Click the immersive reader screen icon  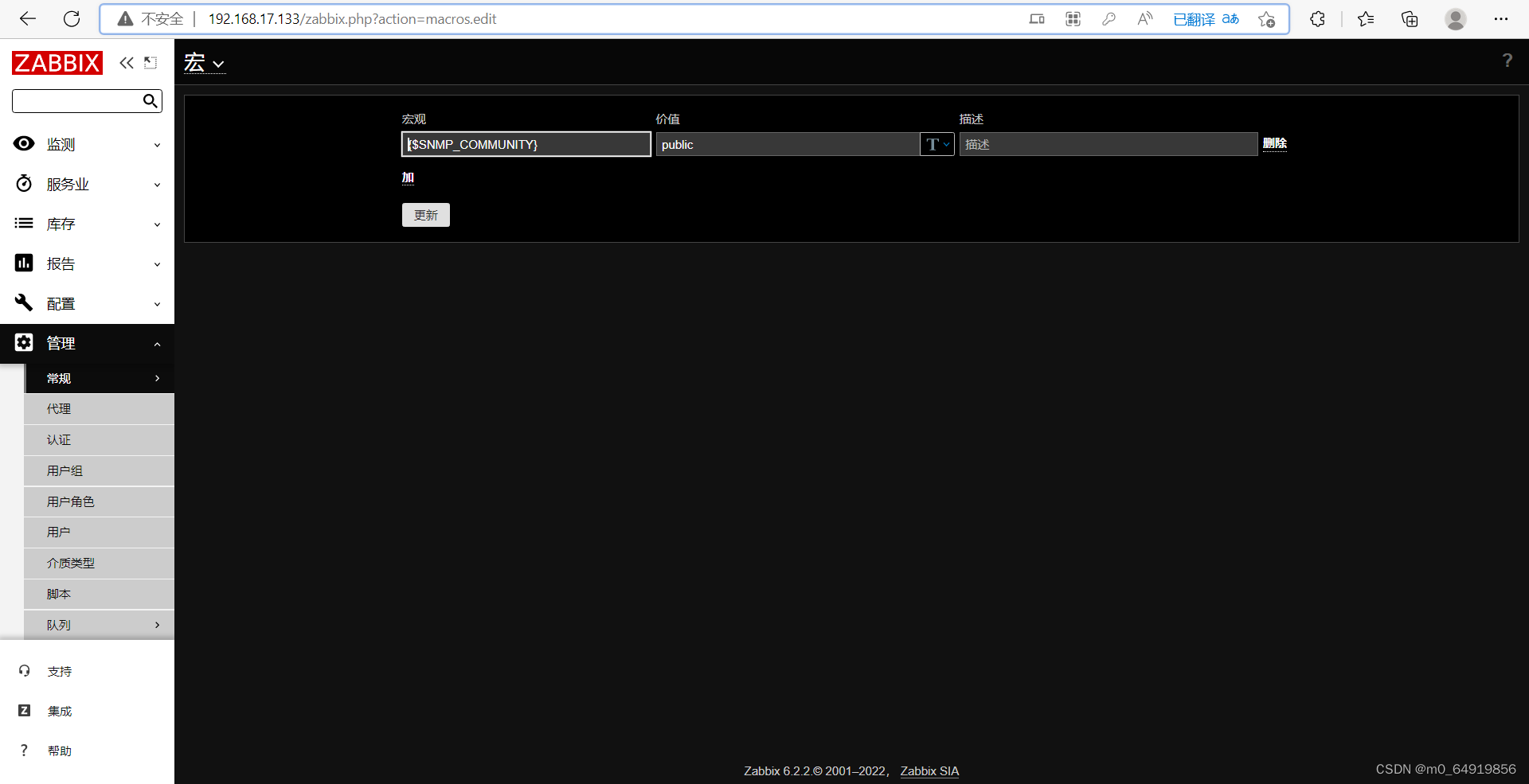1037,19
